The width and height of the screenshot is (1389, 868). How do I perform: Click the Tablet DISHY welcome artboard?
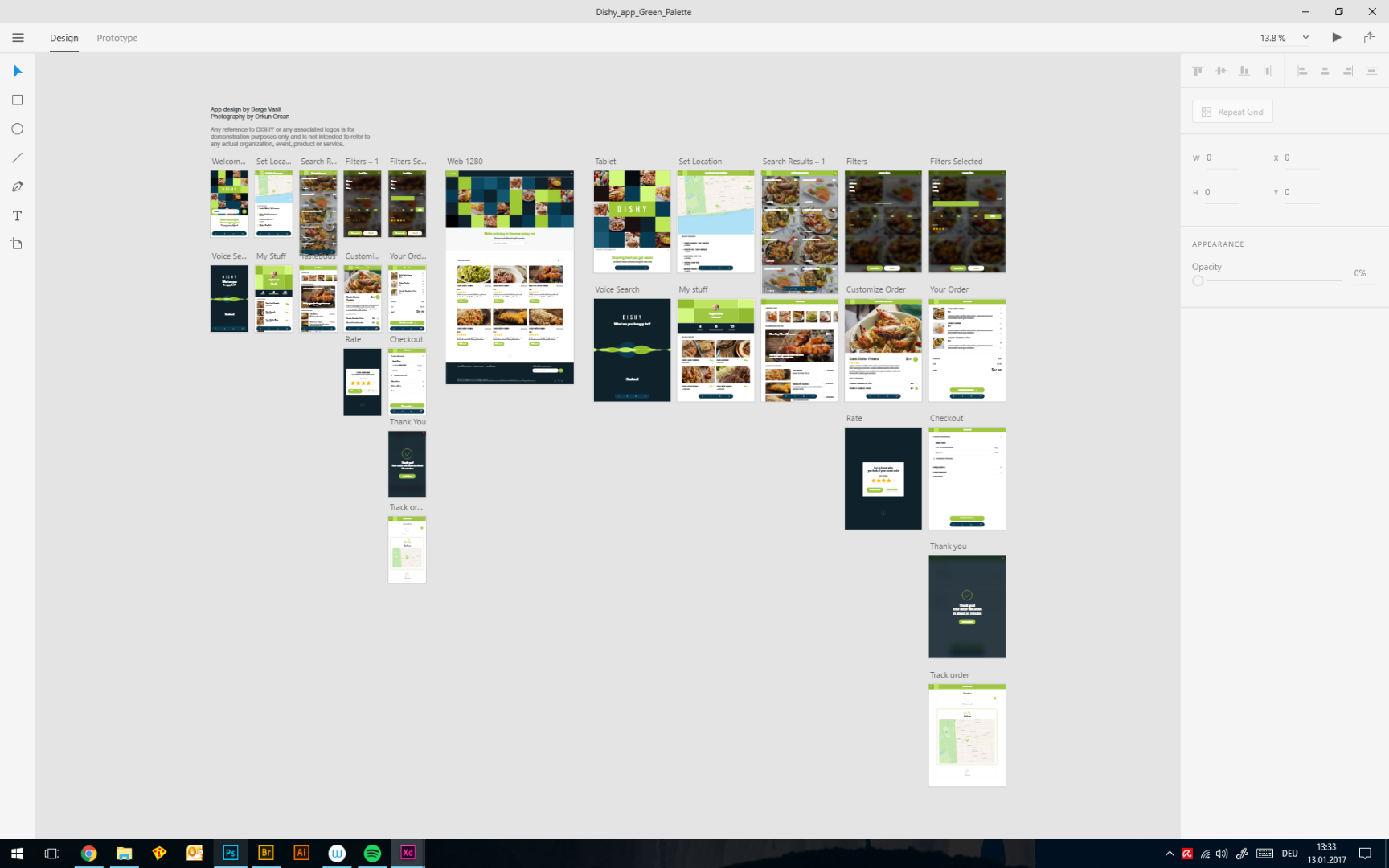click(632, 221)
